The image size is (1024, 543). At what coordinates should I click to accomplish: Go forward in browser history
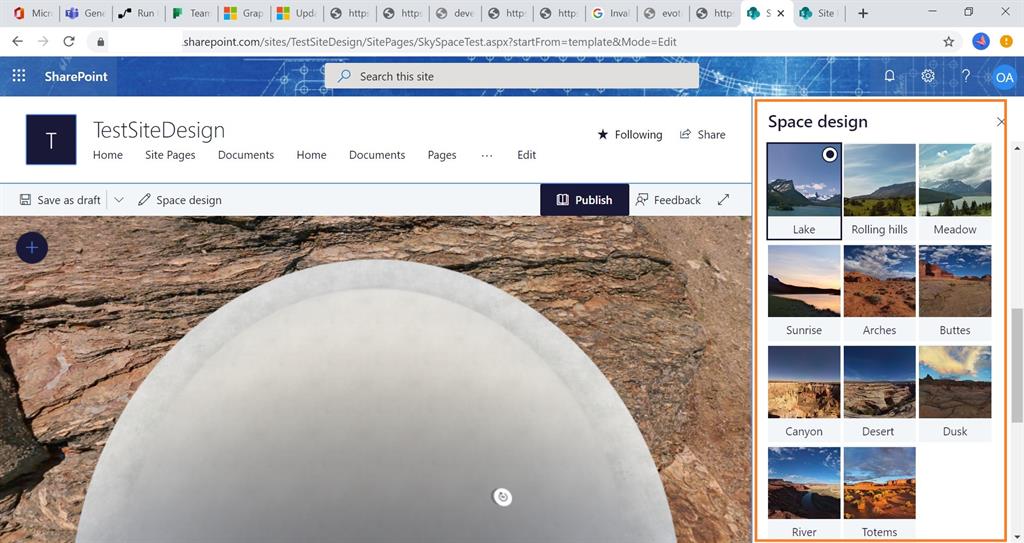pyautogui.click(x=43, y=41)
